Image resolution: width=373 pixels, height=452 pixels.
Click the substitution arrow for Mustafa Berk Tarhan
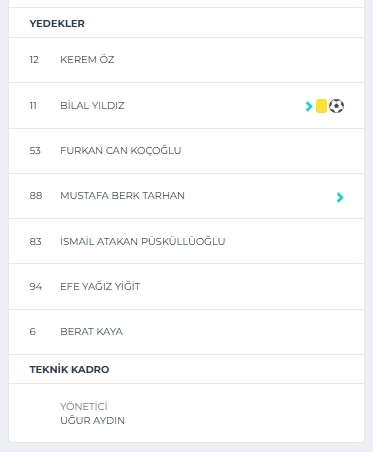tap(340, 197)
